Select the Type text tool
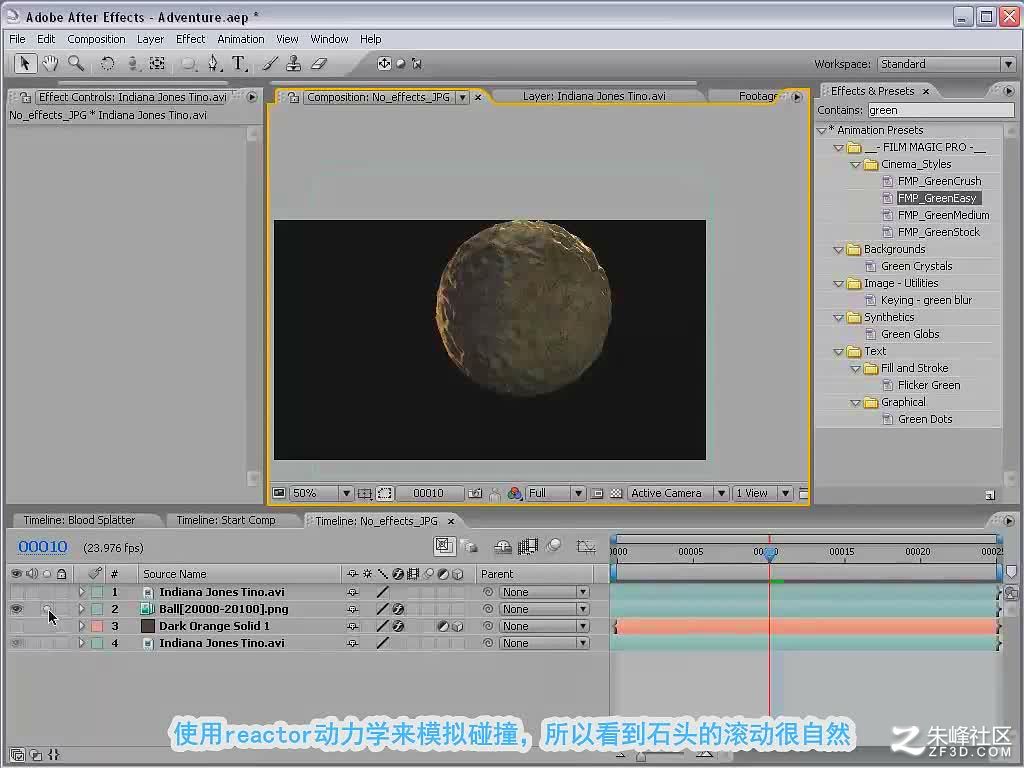This screenshot has width=1024, height=768. (x=239, y=63)
